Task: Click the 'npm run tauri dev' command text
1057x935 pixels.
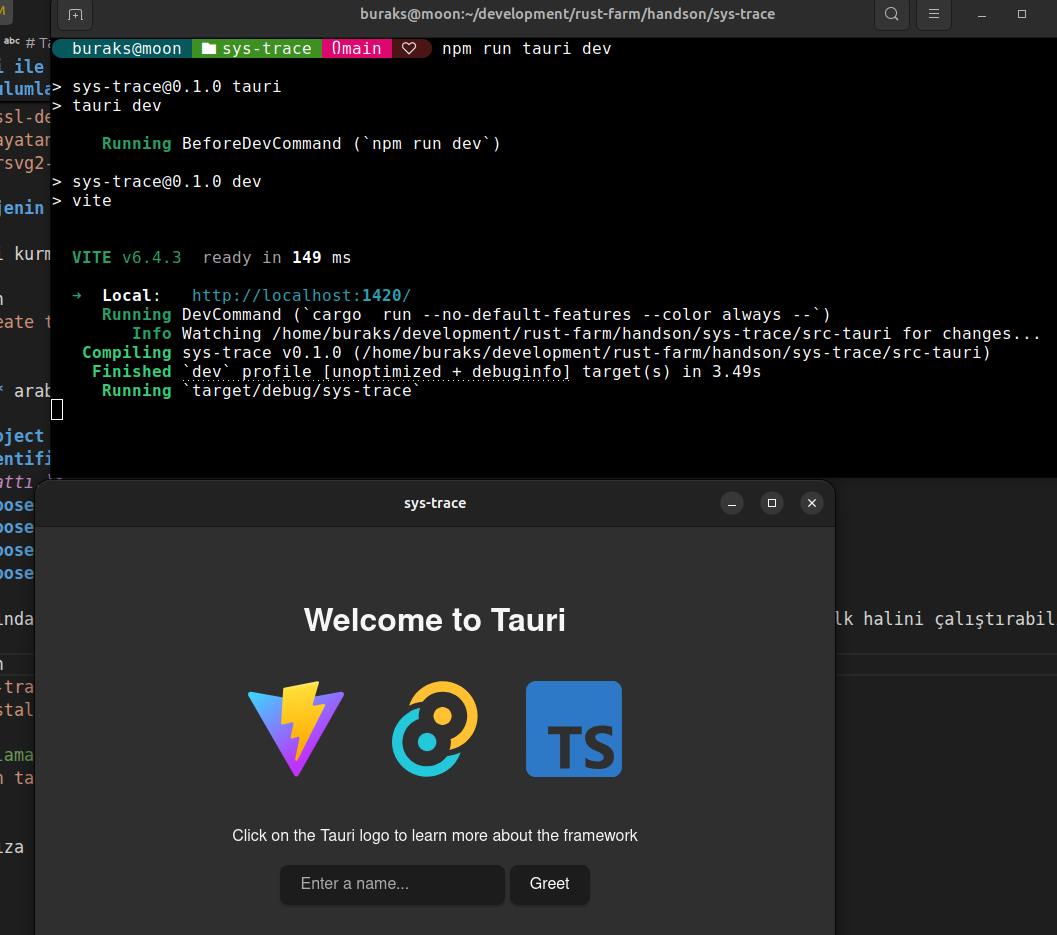Action: (526, 49)
